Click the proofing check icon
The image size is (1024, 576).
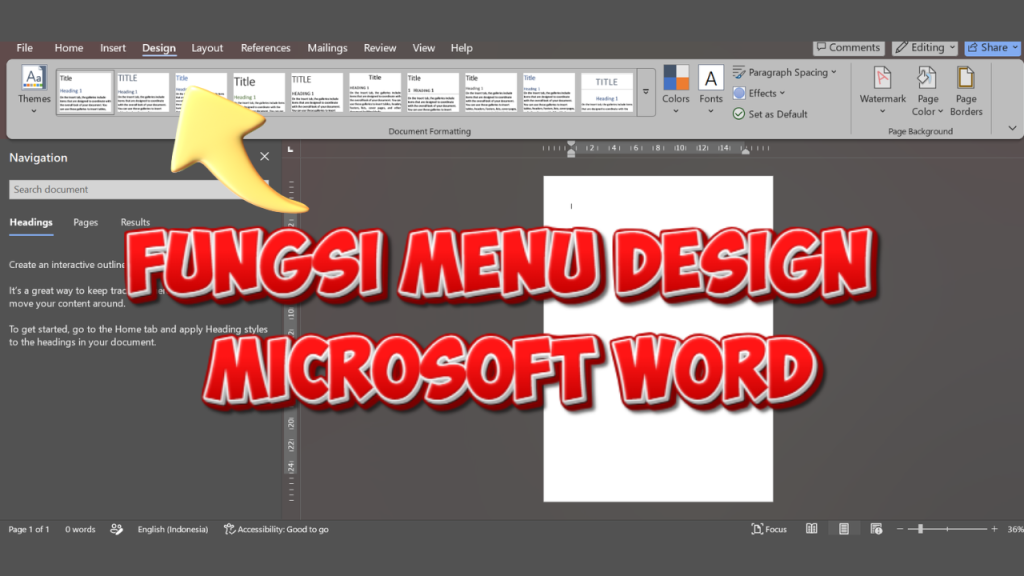click(x=116, y=530)
